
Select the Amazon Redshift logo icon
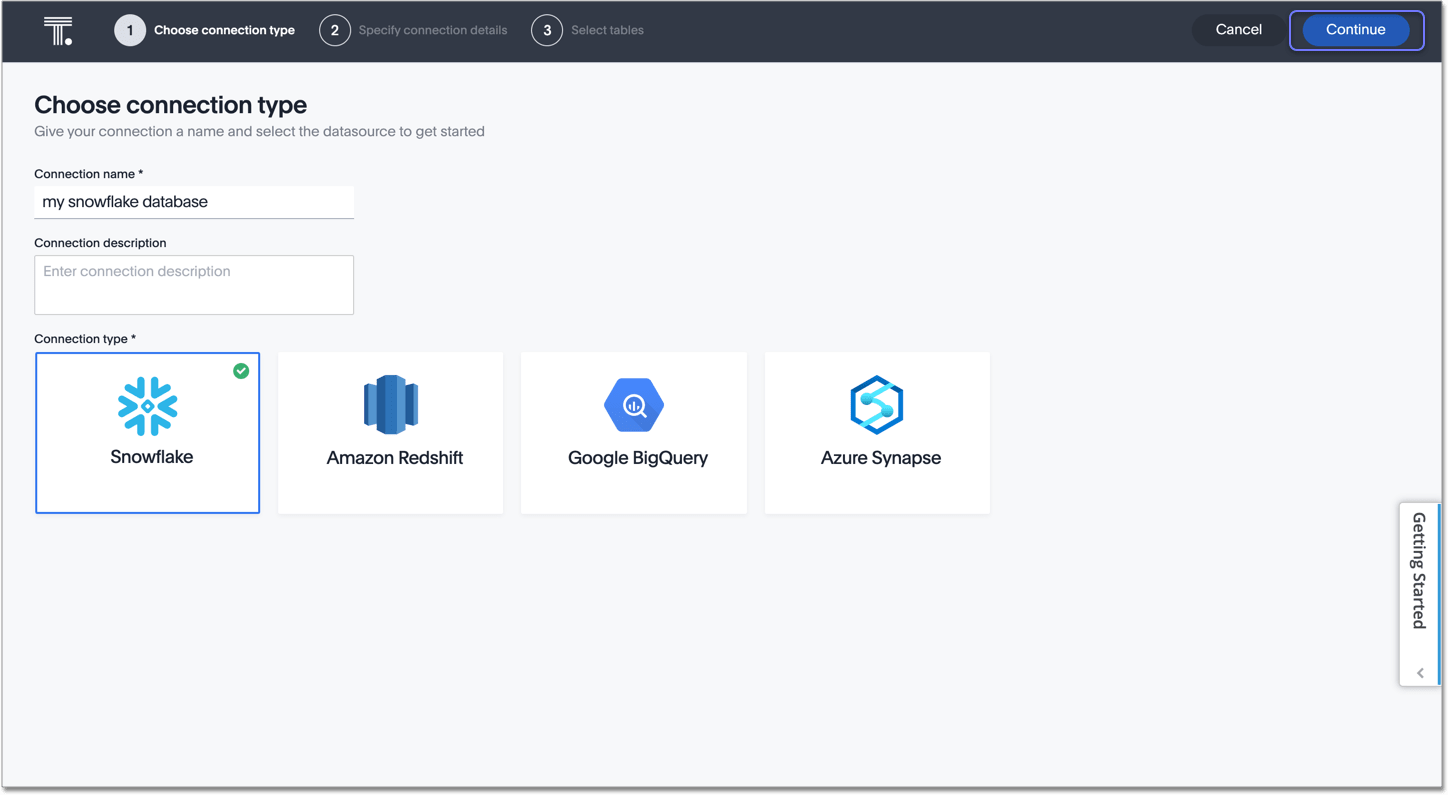[391, 405]
